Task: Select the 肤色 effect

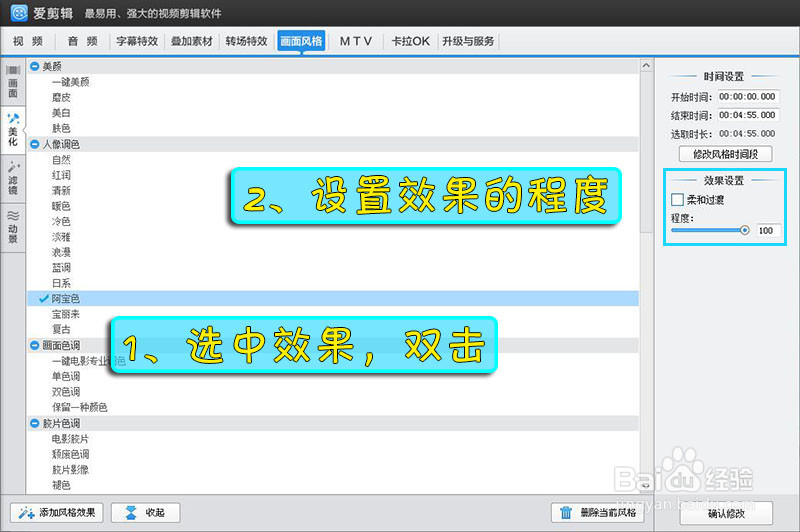Action: coord(61,129)
